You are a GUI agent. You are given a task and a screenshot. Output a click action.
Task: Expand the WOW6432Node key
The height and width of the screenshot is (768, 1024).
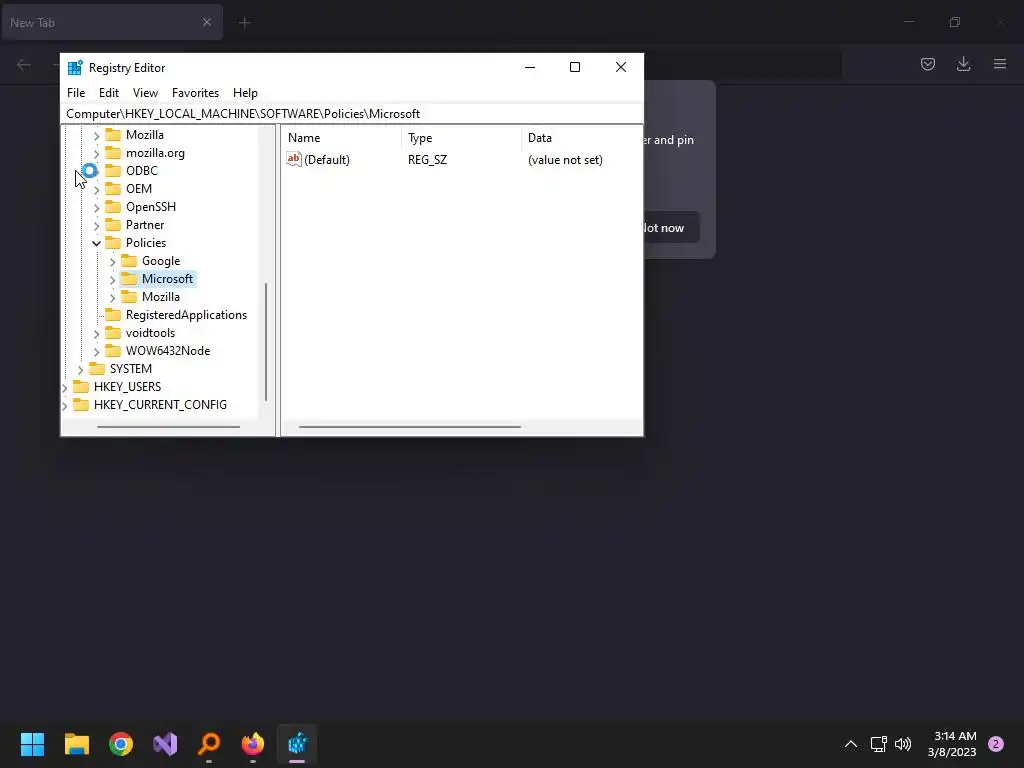coord(97,351)
